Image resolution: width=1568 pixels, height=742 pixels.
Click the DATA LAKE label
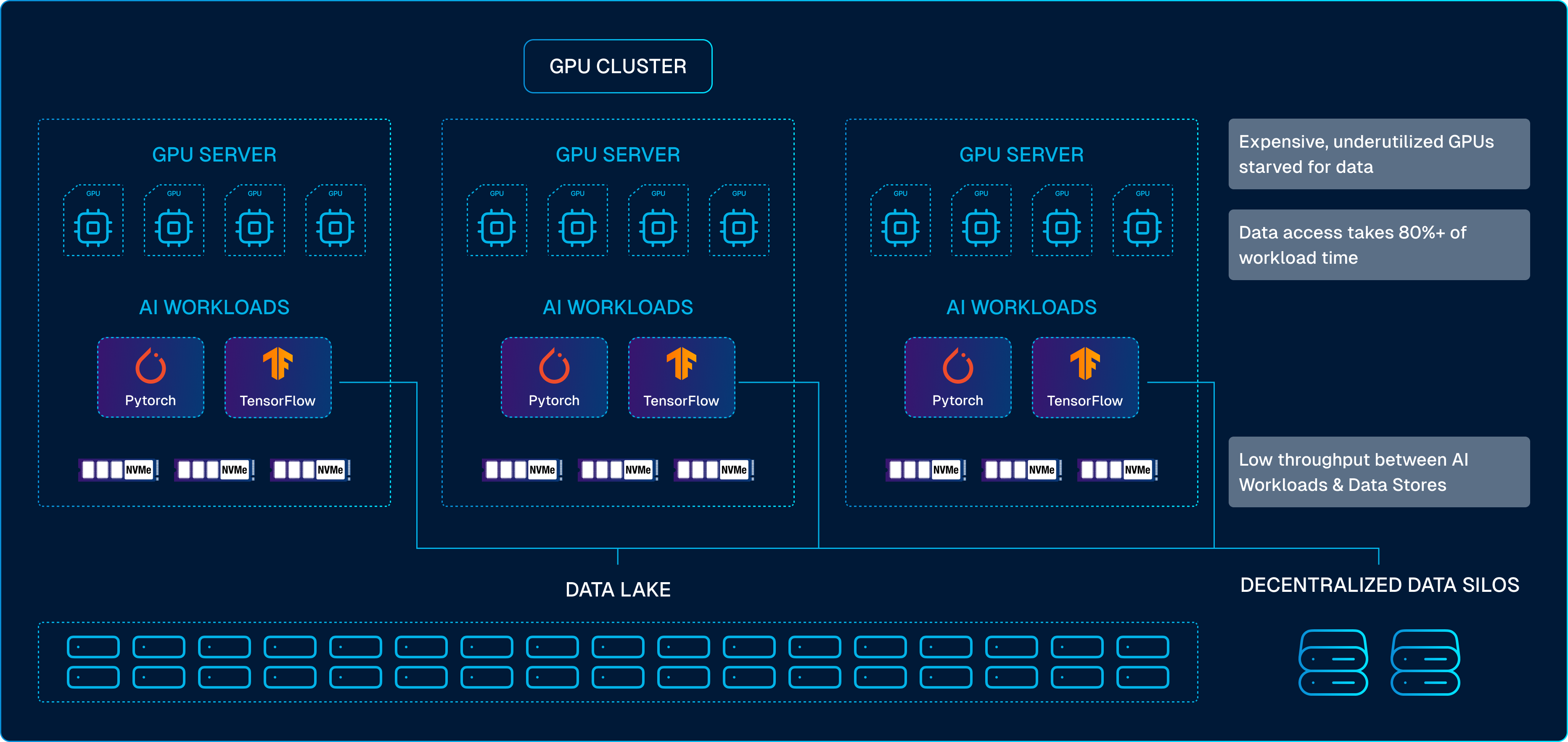[x=618, y=589]
